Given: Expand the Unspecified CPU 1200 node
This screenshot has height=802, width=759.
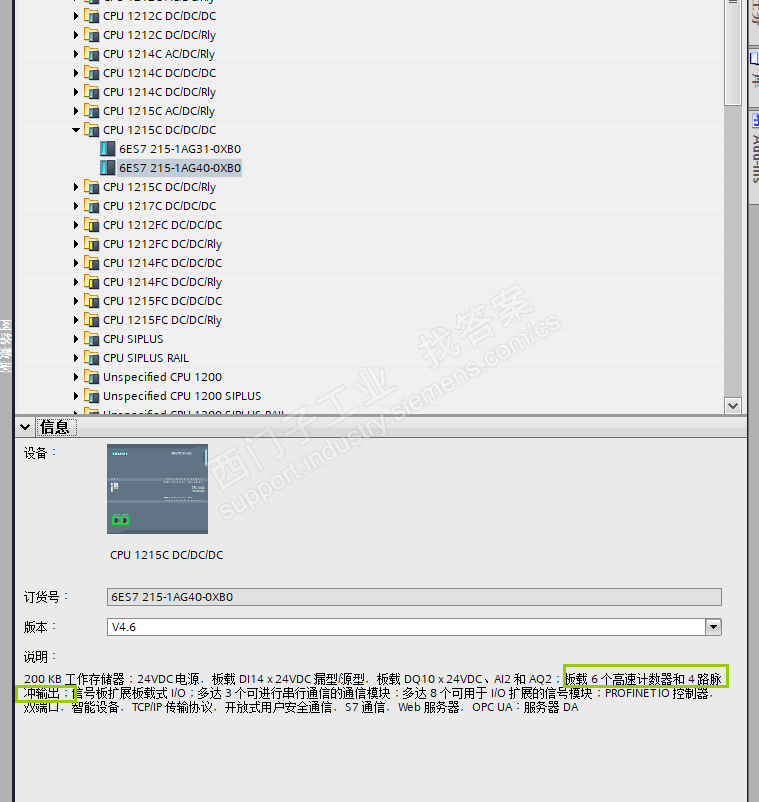Looking at the screenshot, I should tap(76, 377).
